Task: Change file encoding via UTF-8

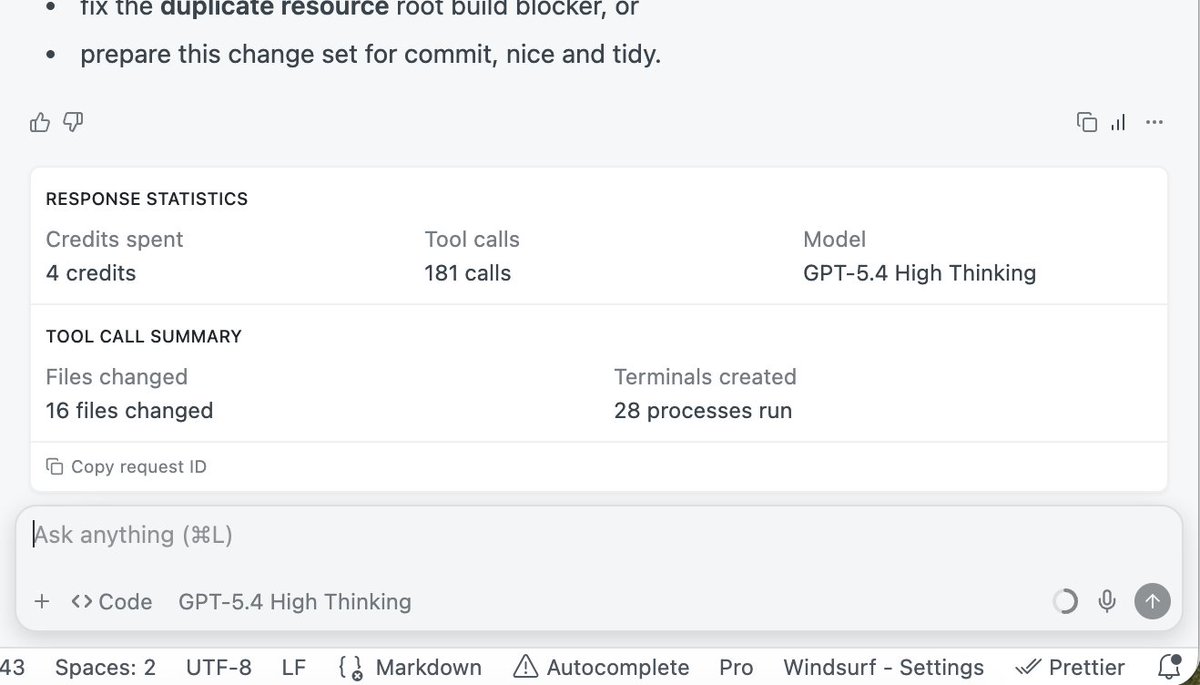Action: 219,667
